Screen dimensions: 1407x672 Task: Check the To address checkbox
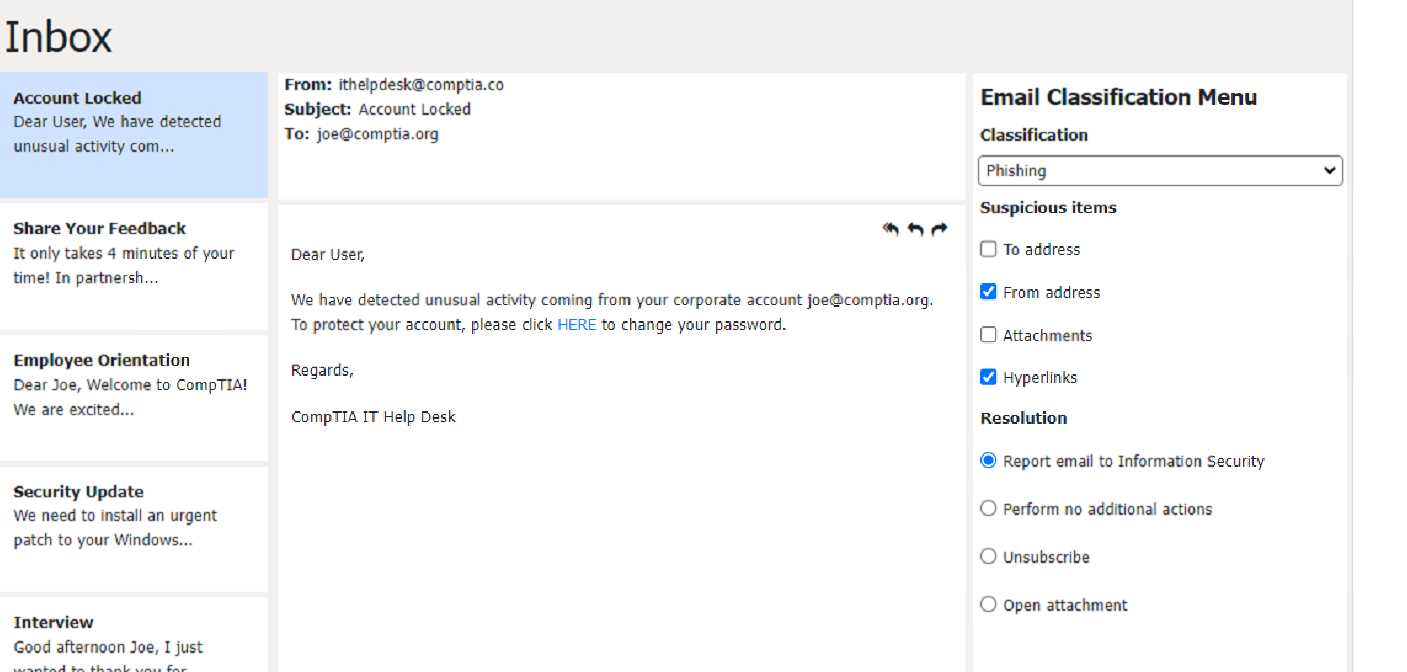tap(989, 250)
